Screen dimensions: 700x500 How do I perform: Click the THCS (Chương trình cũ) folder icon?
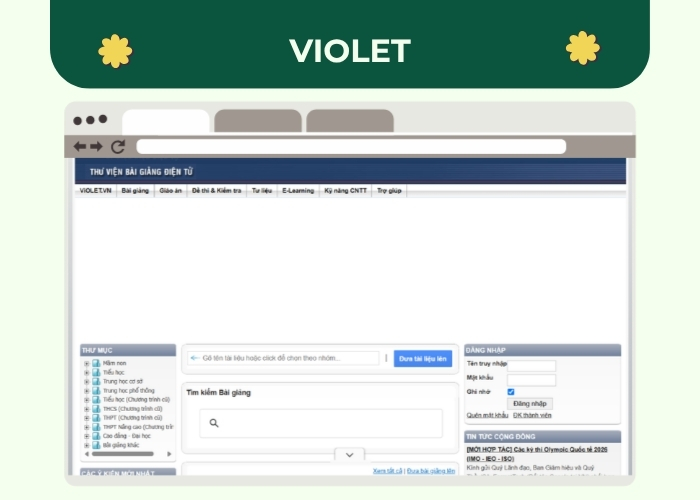[96, 409]
